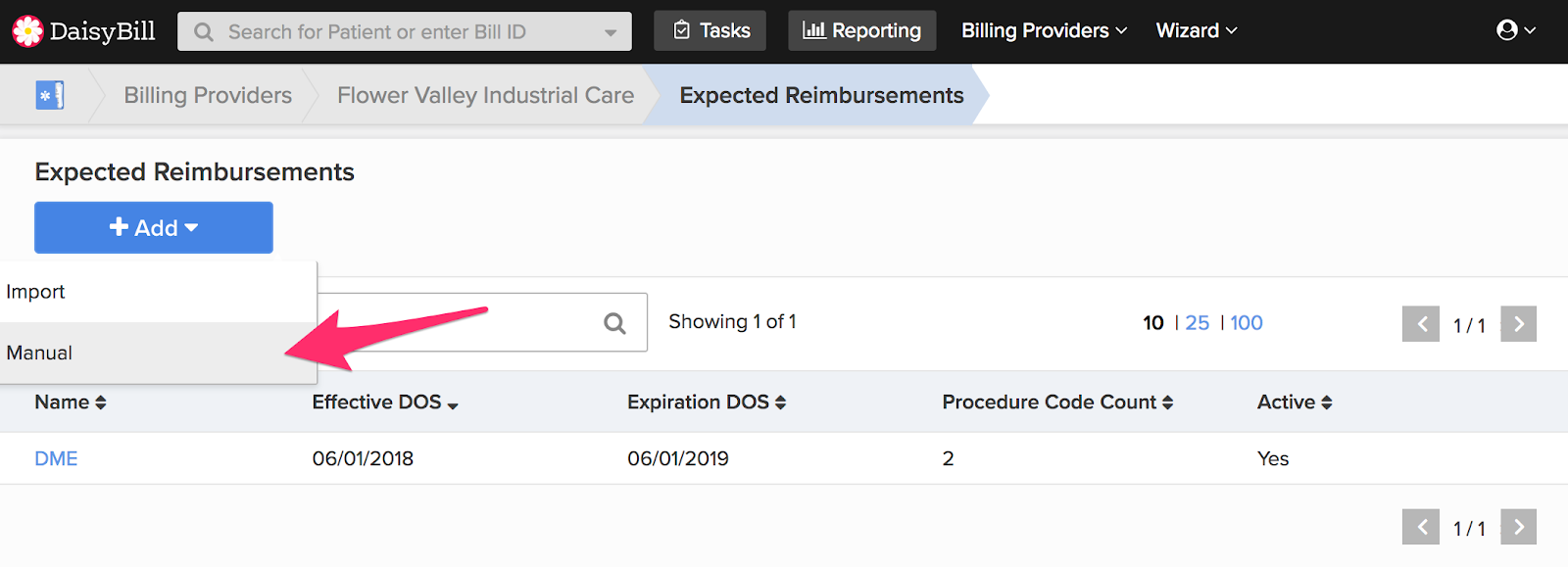Sort by Active column
Image resolution: width=1568 pixels, height=567 pixels.
pyautogui.click(x=1295, y=402)
